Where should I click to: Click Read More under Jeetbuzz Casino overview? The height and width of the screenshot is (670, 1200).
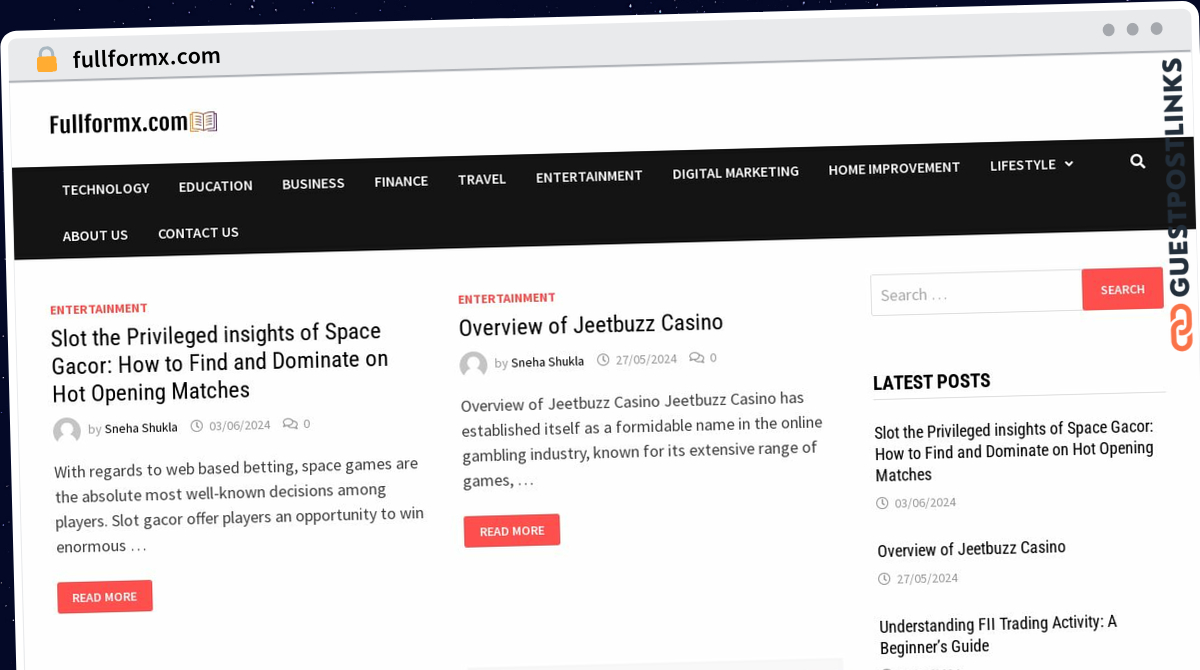[x=512, y=531]
